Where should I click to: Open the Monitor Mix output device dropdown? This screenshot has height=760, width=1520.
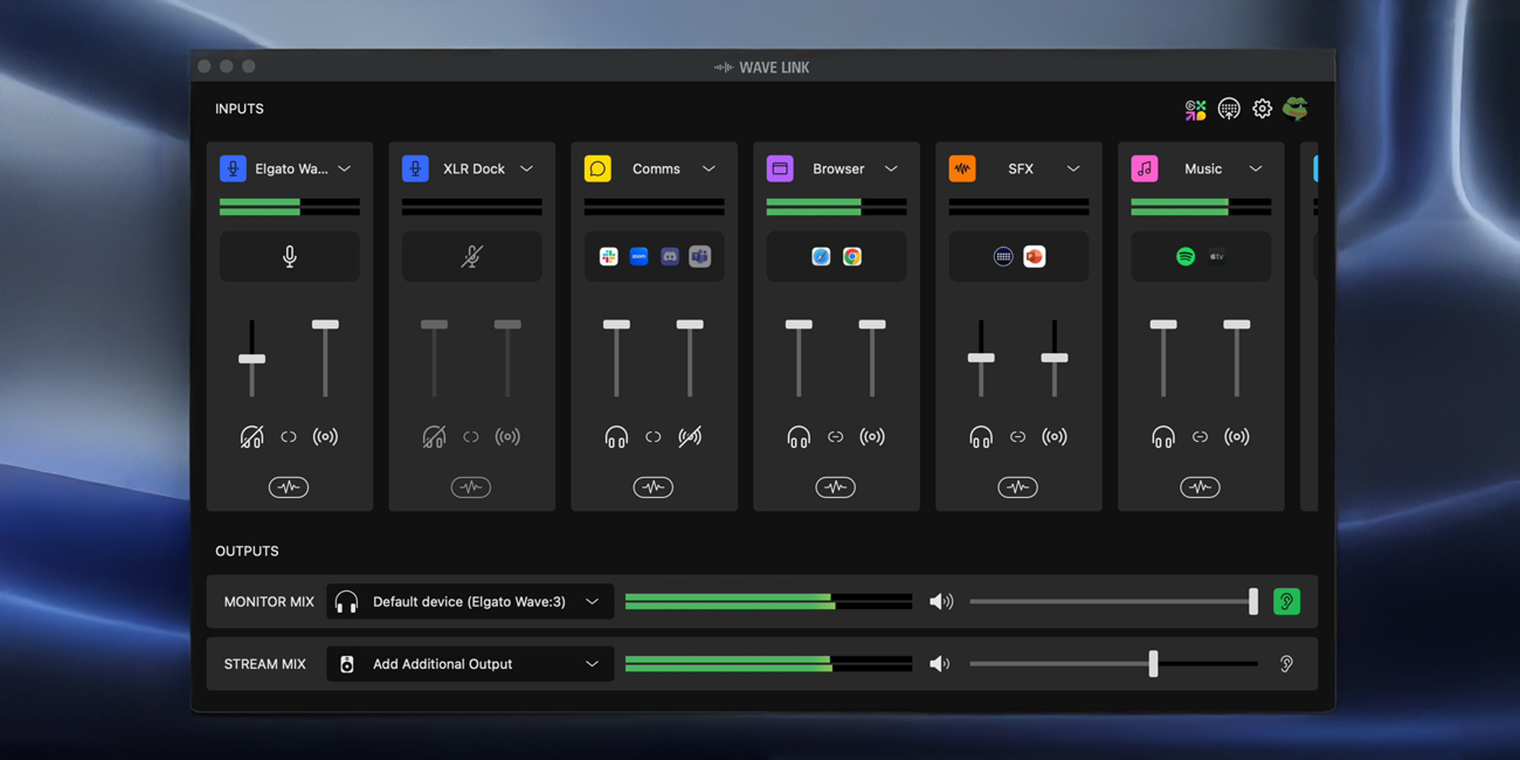click(x=469, y=601)
